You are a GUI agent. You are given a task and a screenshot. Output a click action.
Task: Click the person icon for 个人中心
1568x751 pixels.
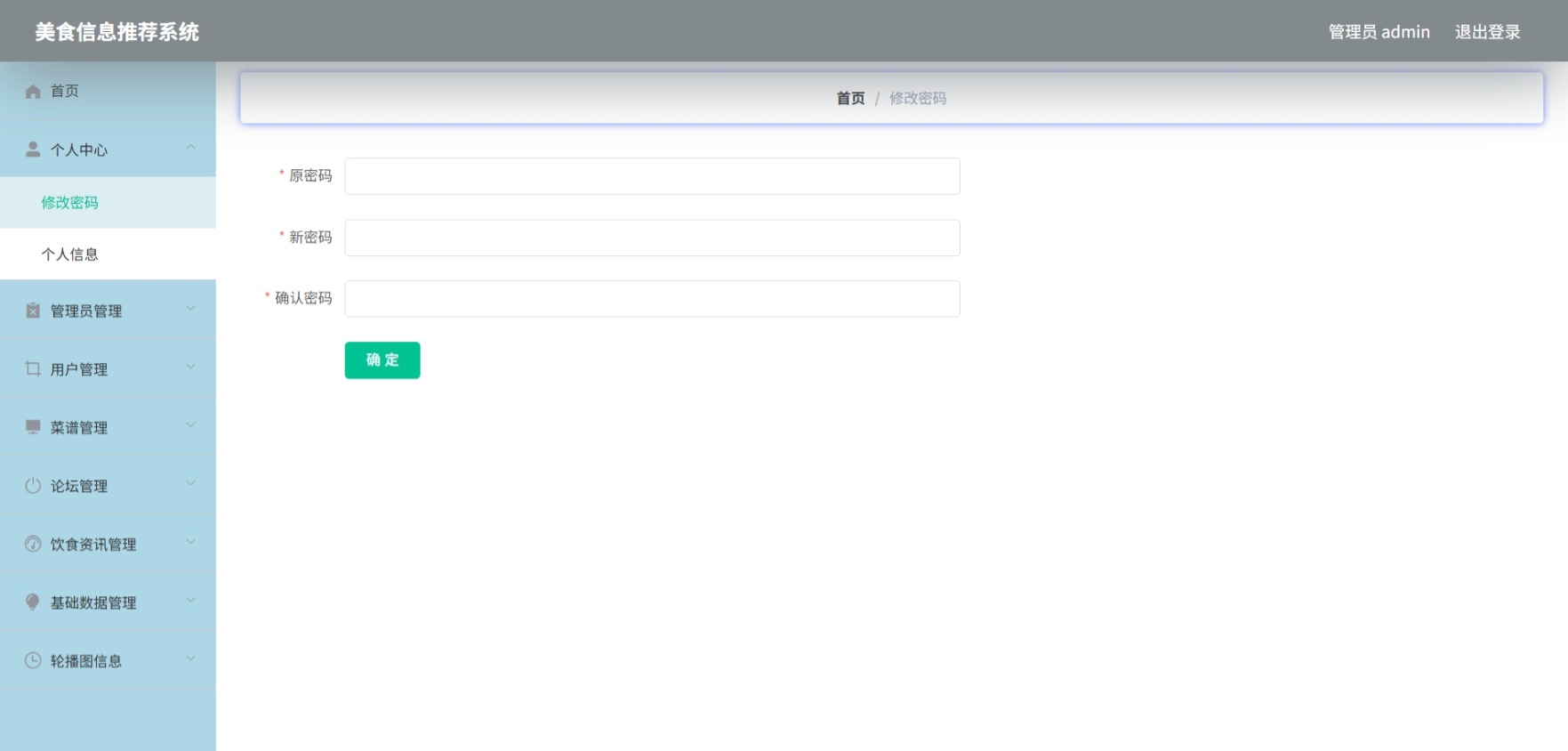point(33,149)
